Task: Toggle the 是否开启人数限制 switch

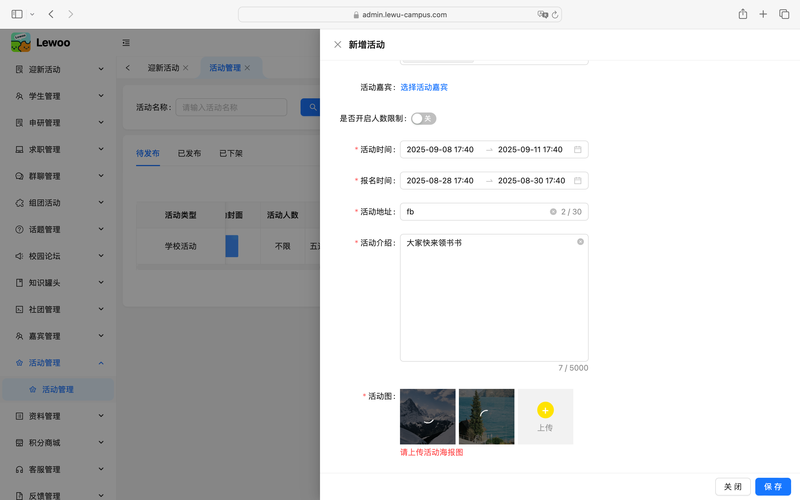Action: click(423, 119)
